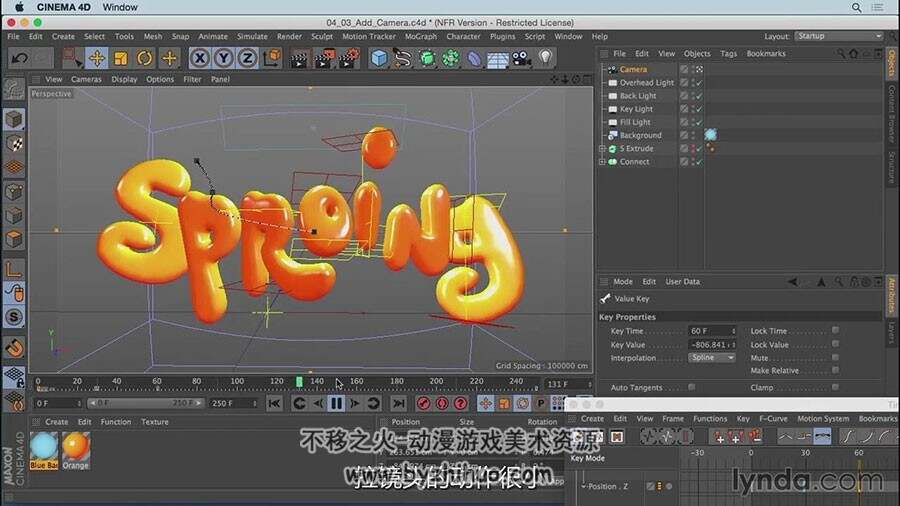
Task: Select the Live Selection tool
Action: [x=72, y=58]
